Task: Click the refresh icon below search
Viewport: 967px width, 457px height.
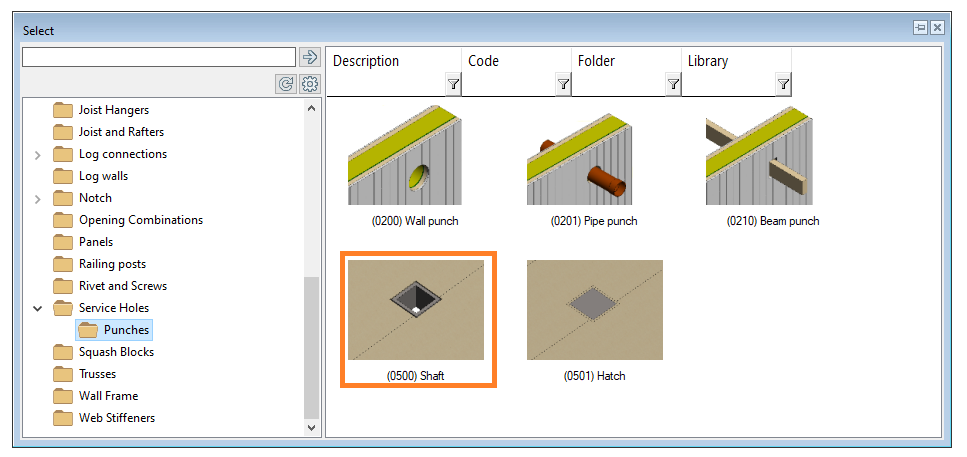Action: click(x=286, y=84)
